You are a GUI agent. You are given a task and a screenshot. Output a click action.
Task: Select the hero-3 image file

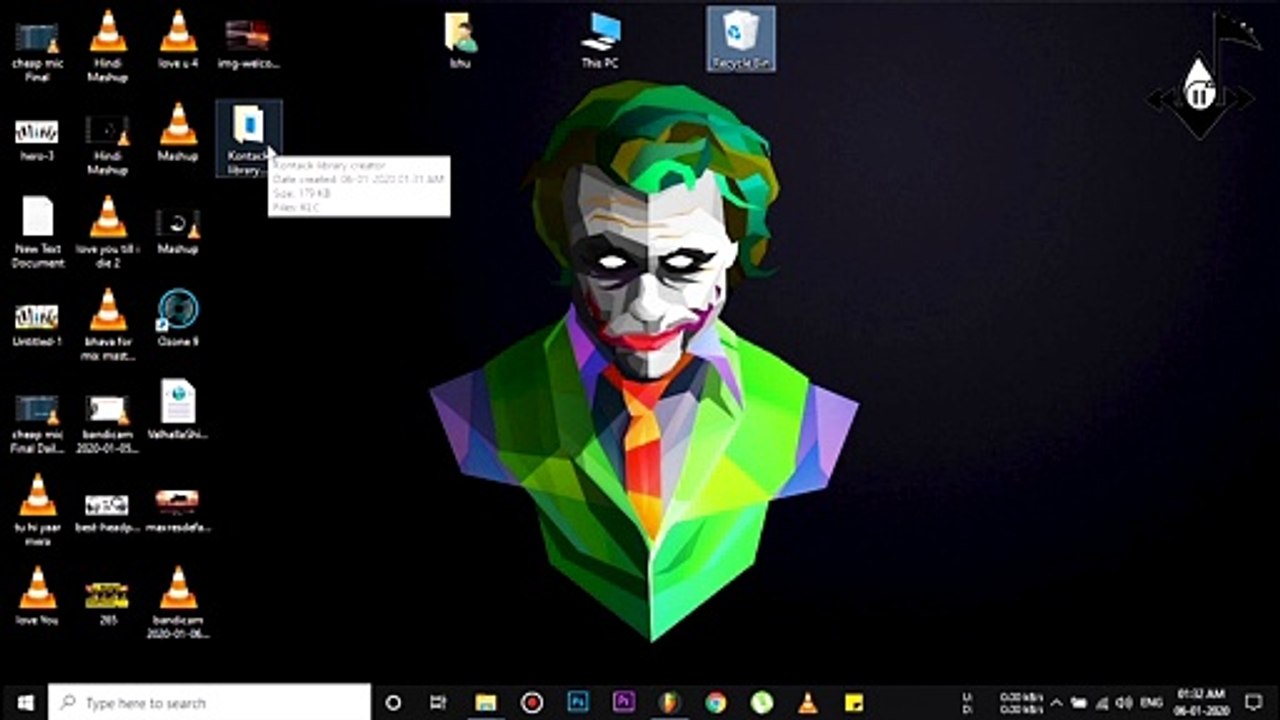pos(37,138)
